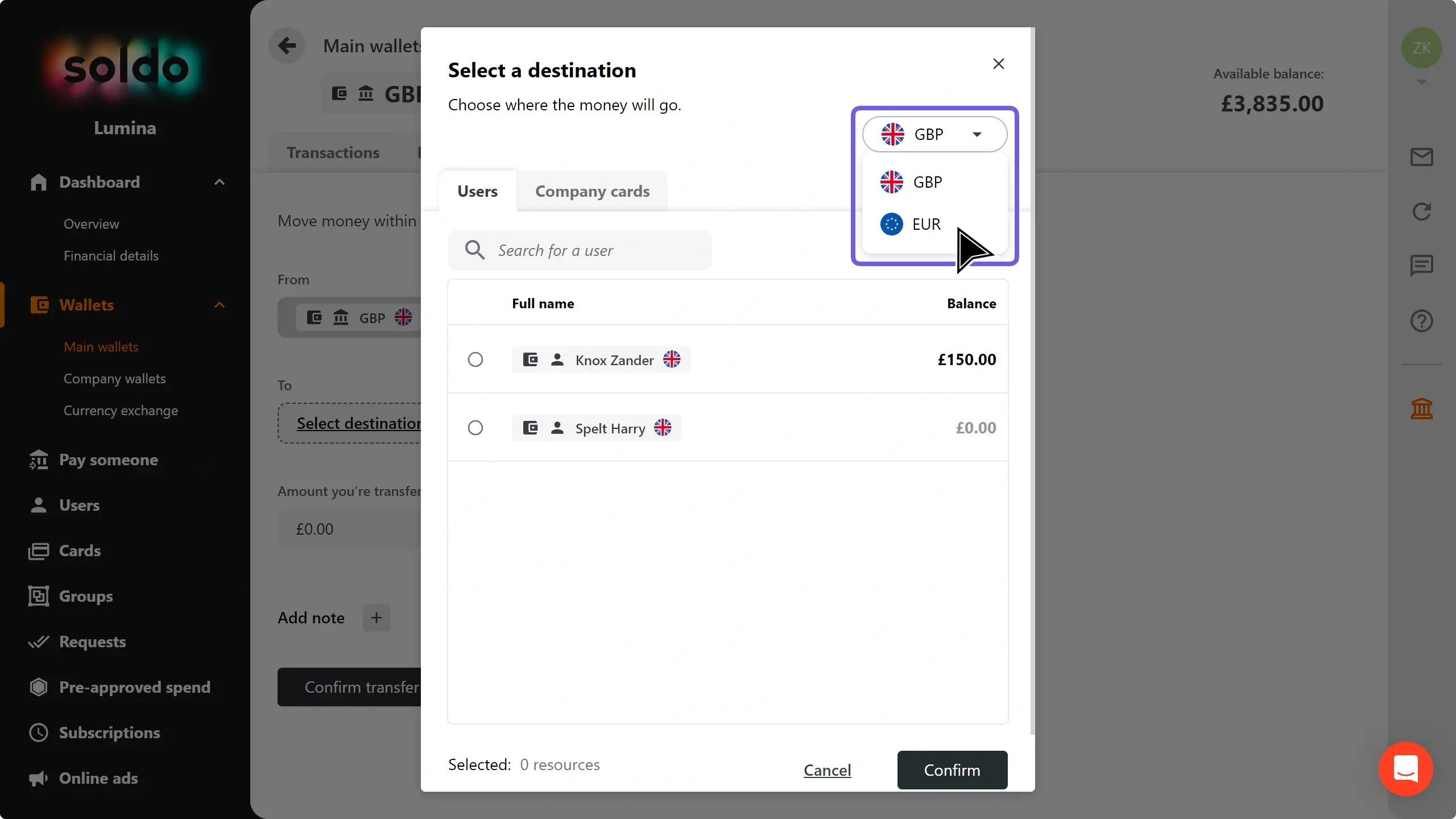1456x819 pixels.
Task: Switch to the Company cards tab
Action: [x=592, y=191]
